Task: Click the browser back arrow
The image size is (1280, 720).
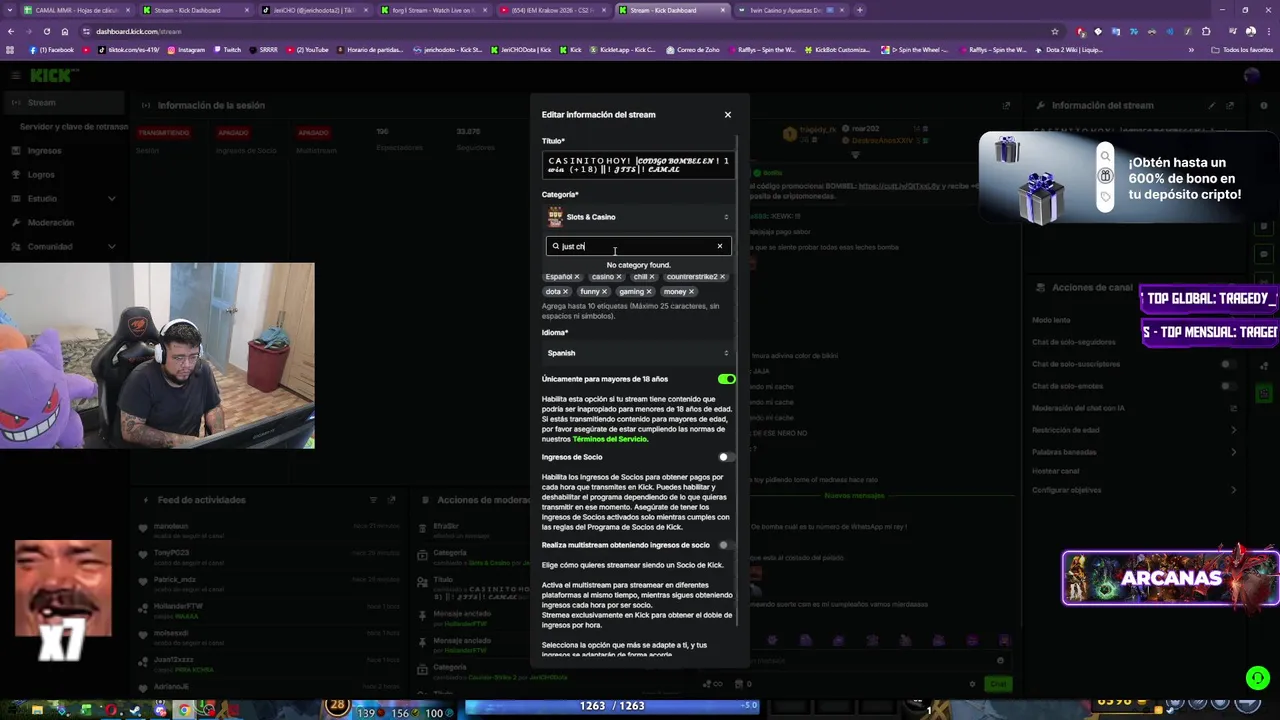Action: (11, 31)
